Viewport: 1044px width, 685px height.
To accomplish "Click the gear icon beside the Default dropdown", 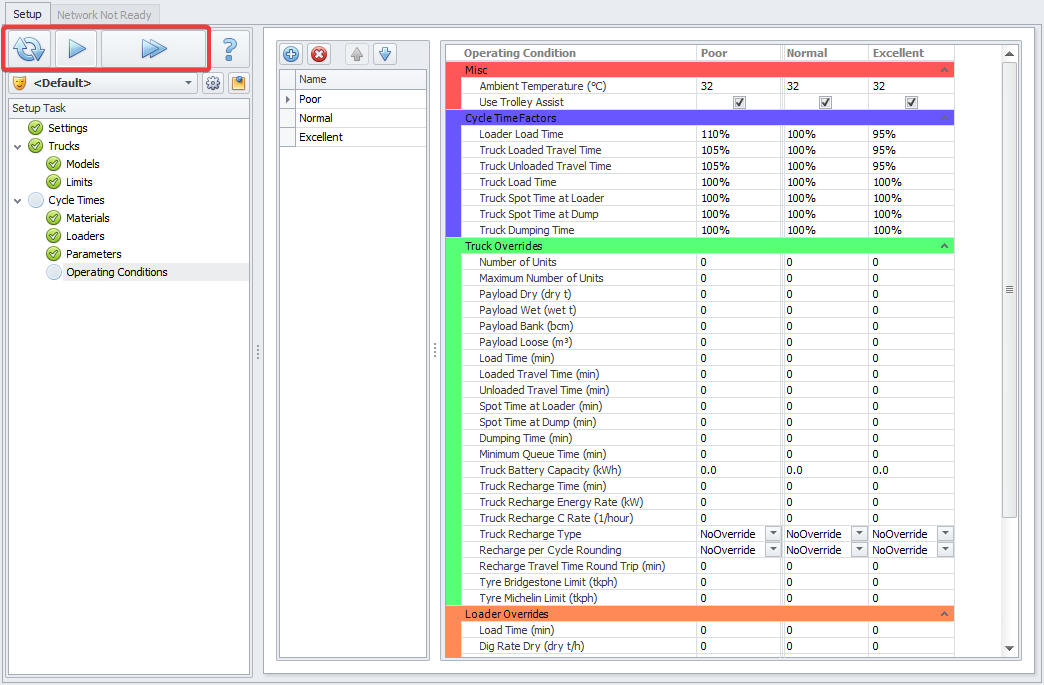I will pos(213,84).
